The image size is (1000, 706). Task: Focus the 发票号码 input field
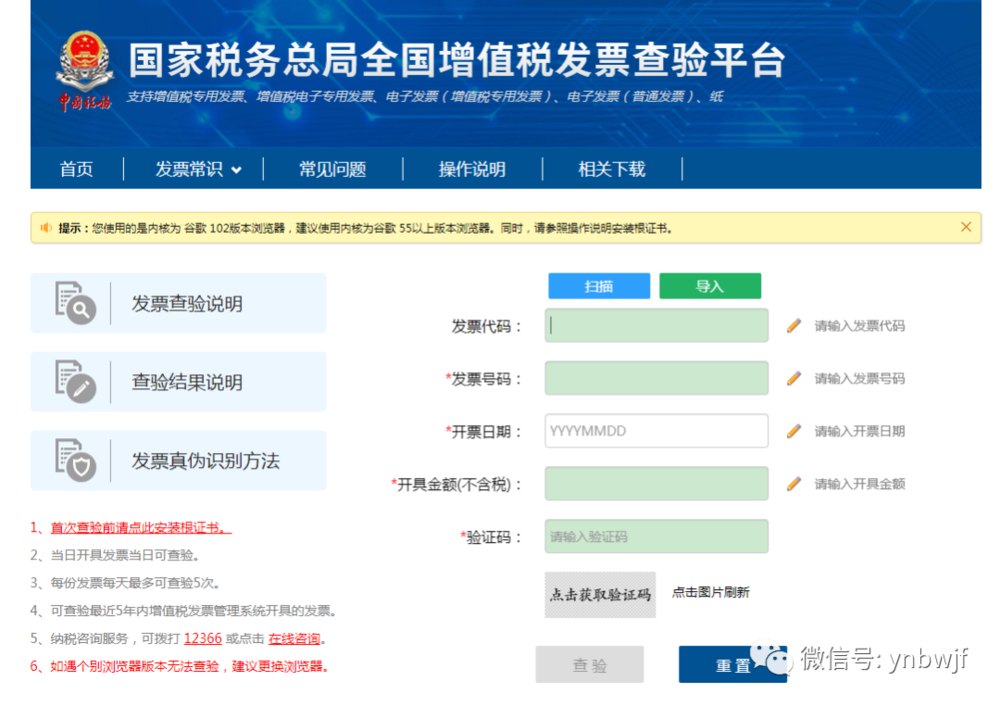pyautogui.click(x=656, y=378)
